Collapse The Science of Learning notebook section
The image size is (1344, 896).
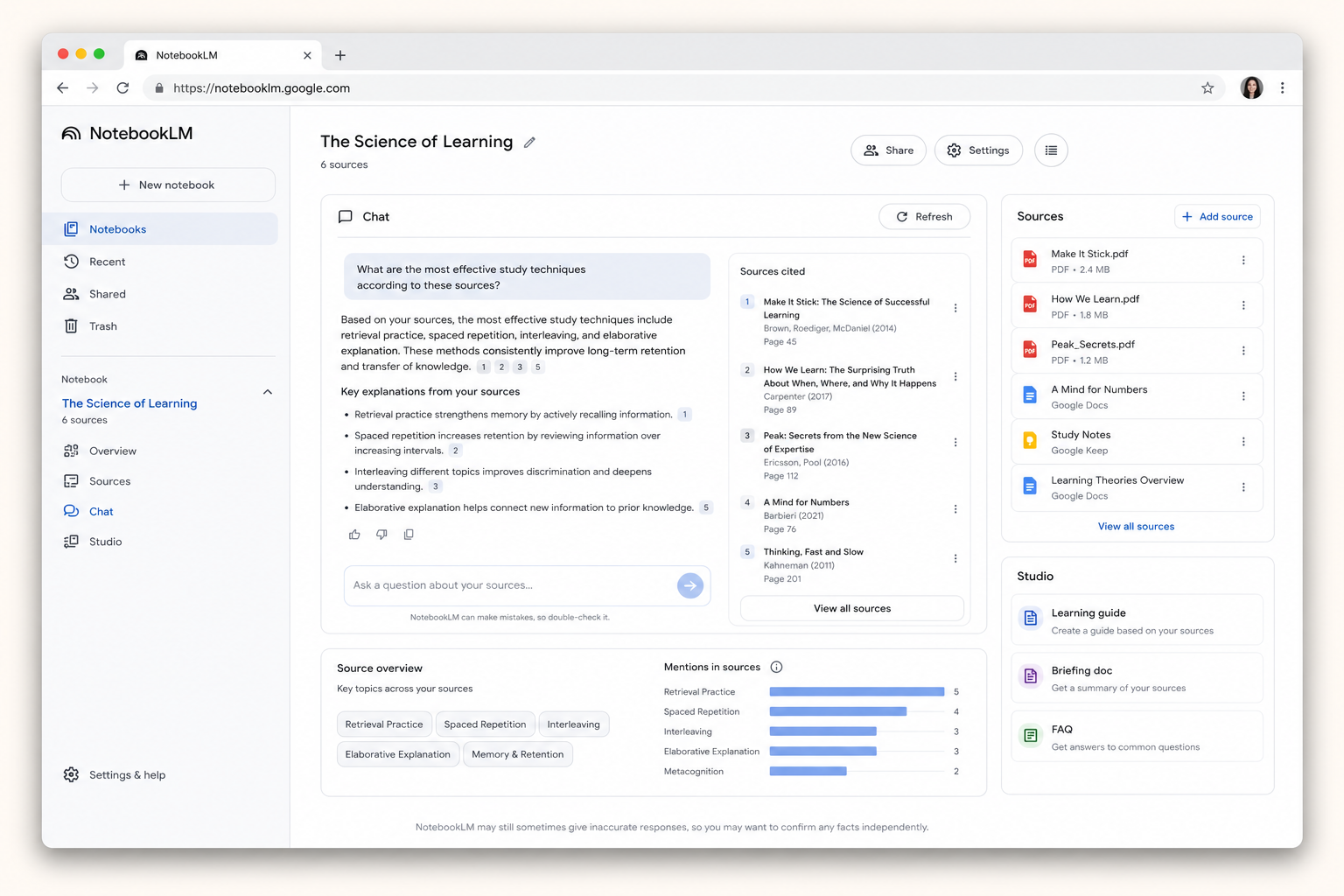click(268, 392)
